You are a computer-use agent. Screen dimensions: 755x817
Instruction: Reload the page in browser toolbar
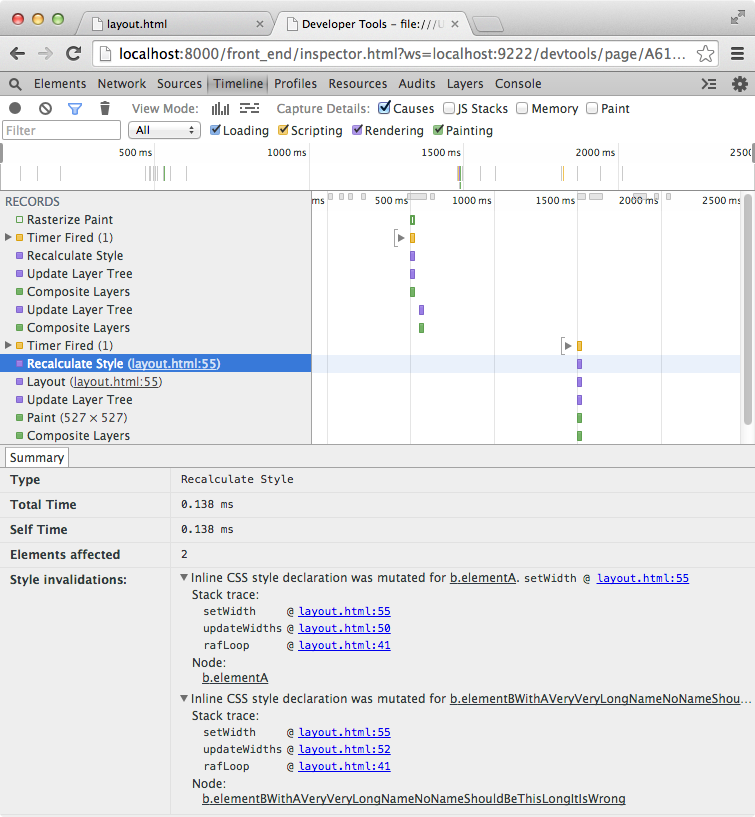pos(73,54)
